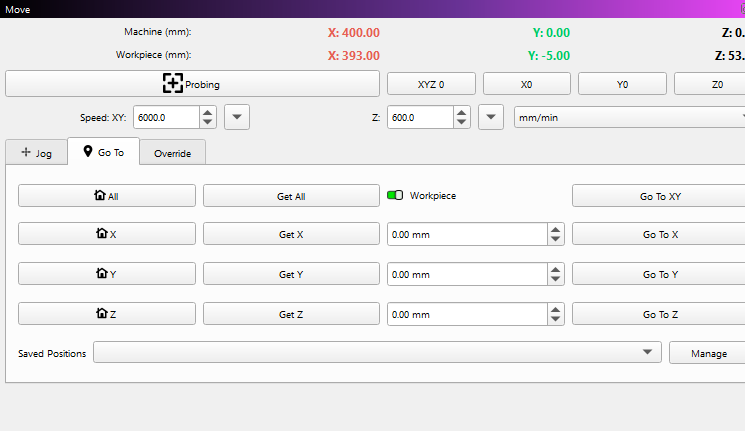Home the Y axis
Viewport: 745px width, 431px height.
[107, 274]
